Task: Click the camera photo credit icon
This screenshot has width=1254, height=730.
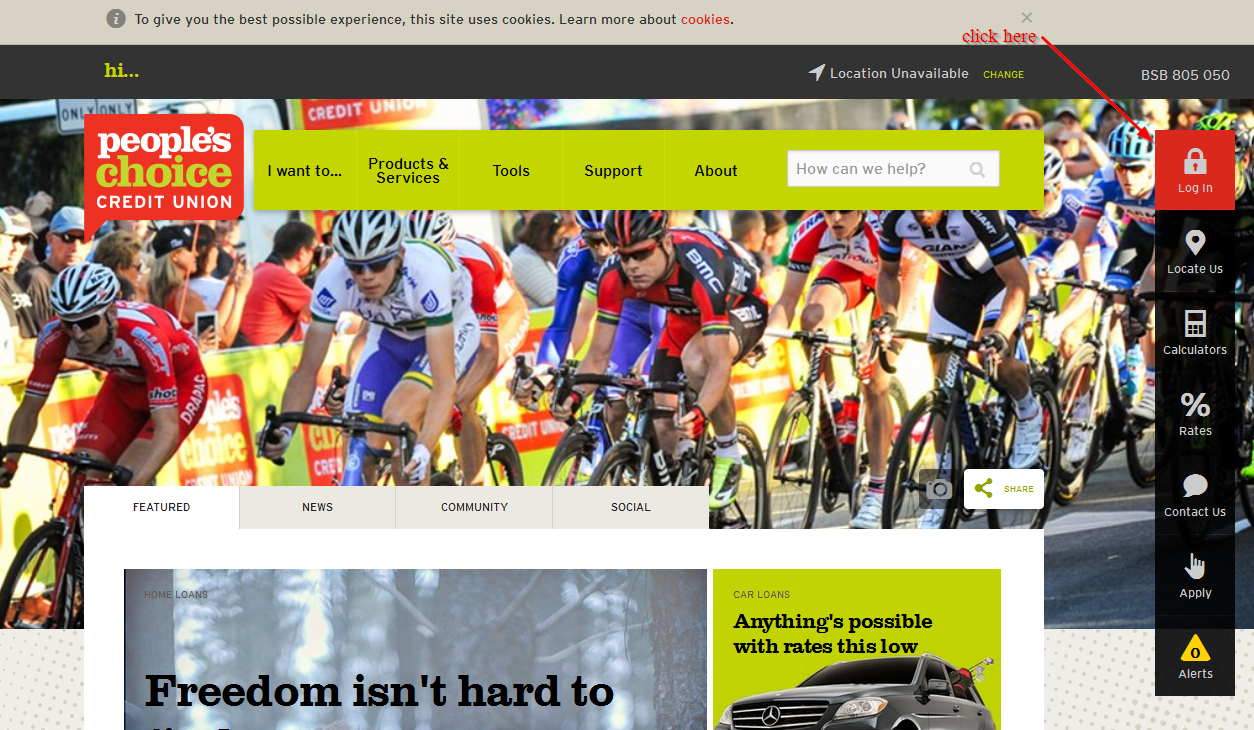Action: 937,489
